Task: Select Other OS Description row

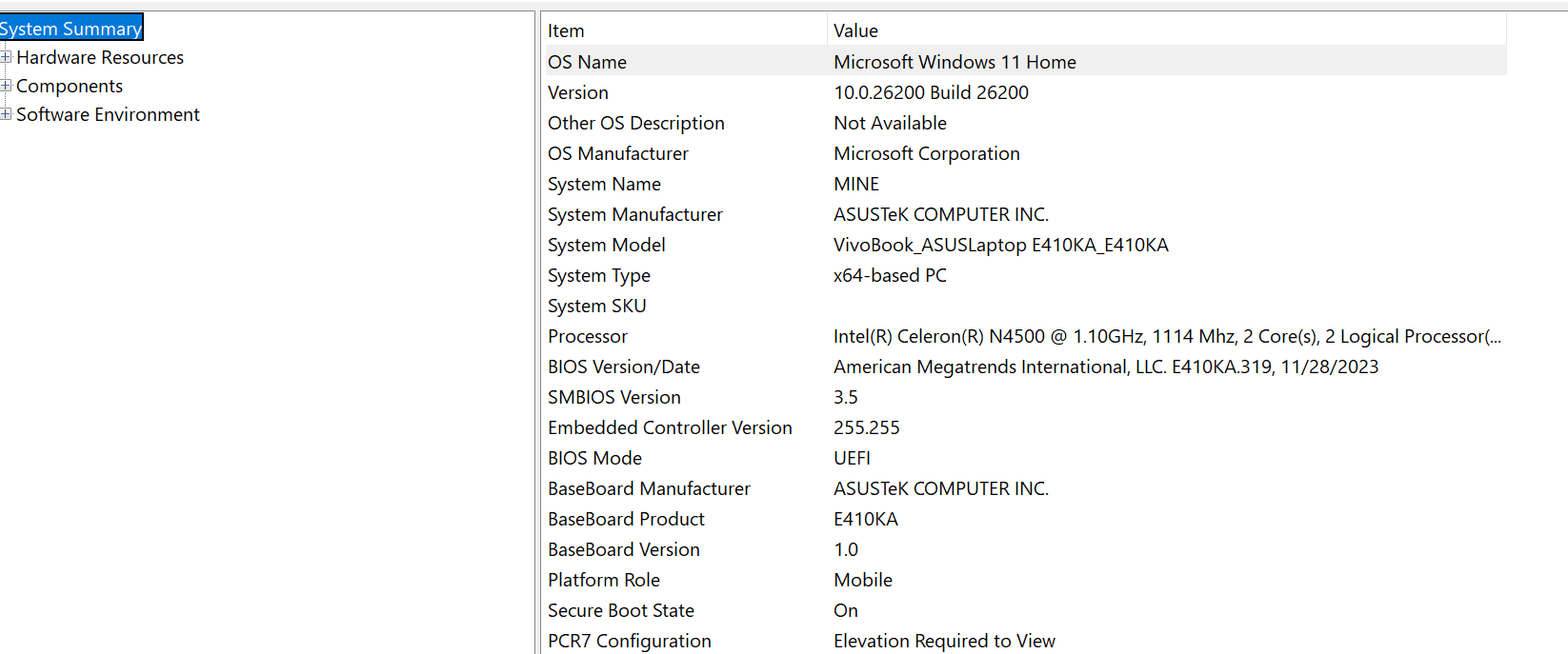Action: point(636,123)
